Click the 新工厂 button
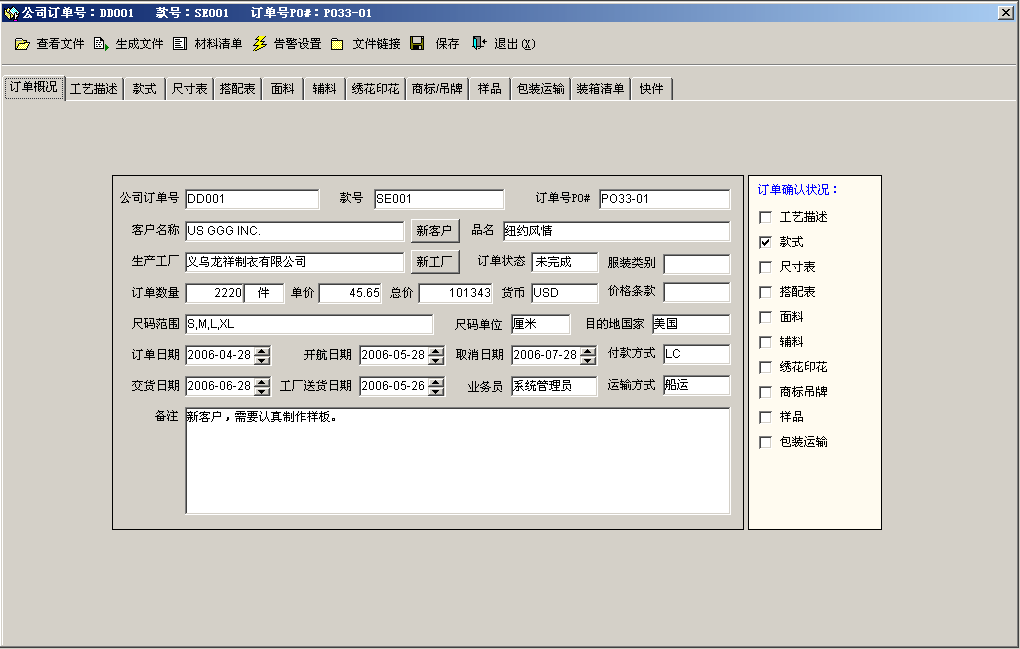1020x649 pixels. coord(435,261)
